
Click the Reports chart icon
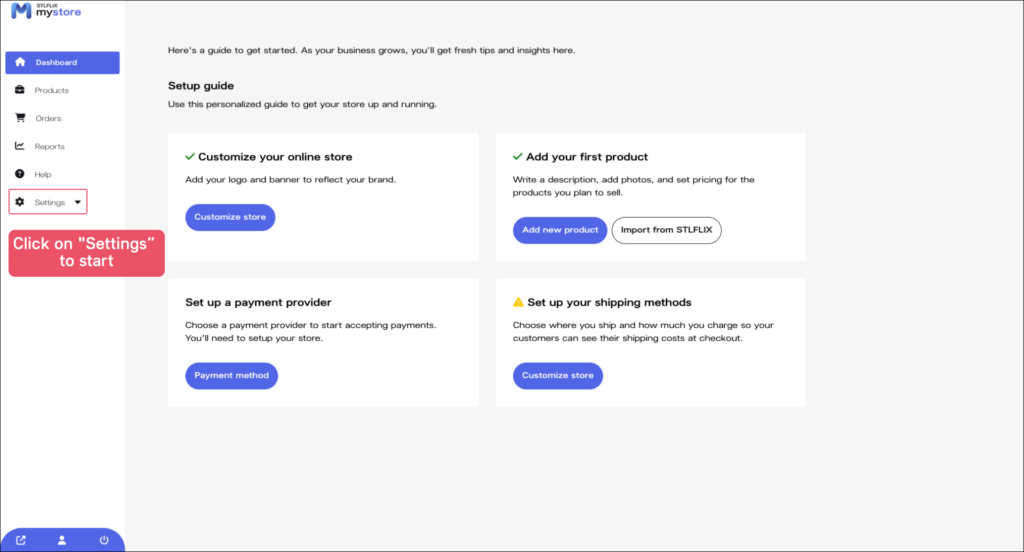click(20, 146)
